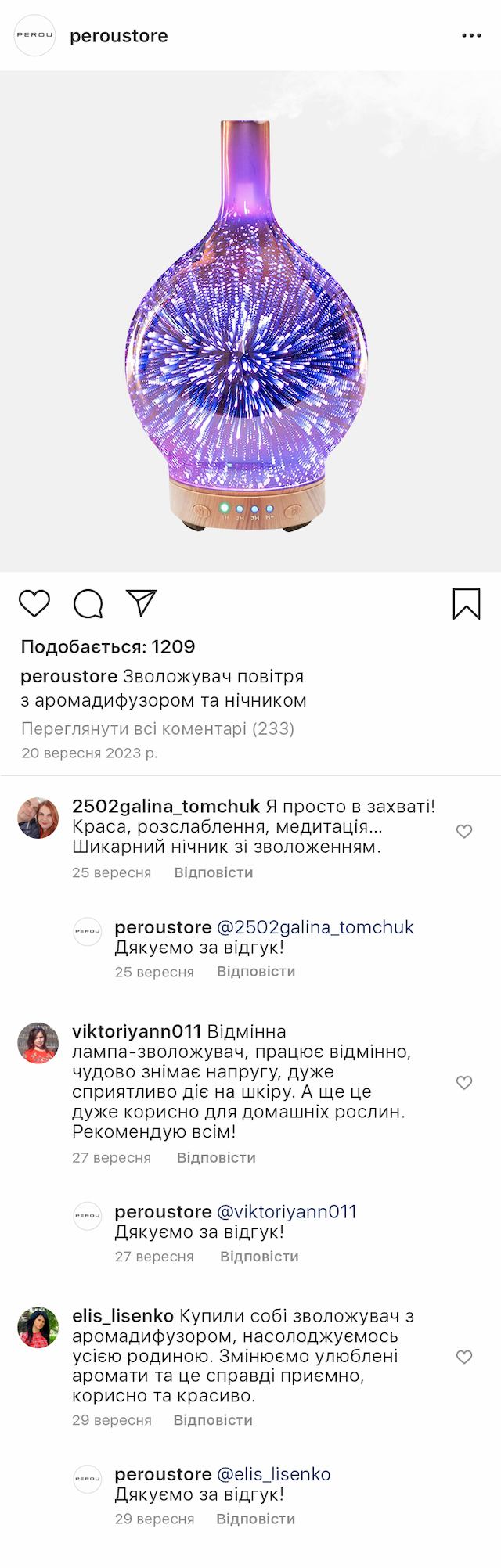The width and height of the screenshot is (501, 1568).
Task: Save the post with the bookmark icon
Action: pyautogui.click(x=467, y=604)
